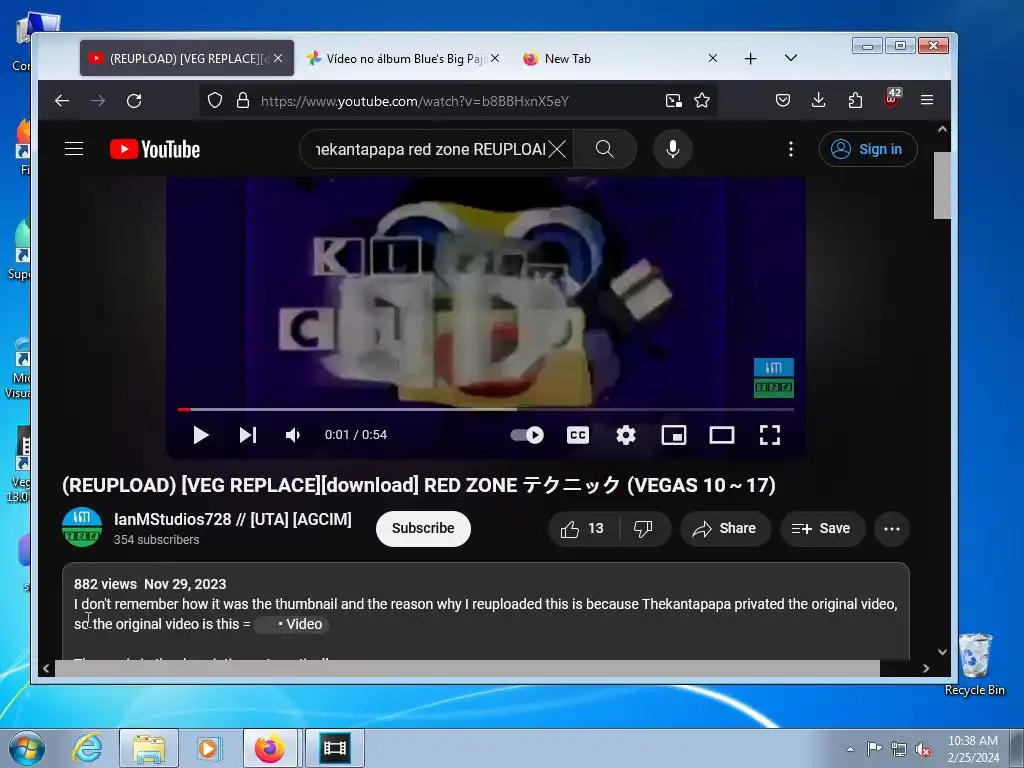
Task: Switch to theater mode
Action: (x=722, y=435)
